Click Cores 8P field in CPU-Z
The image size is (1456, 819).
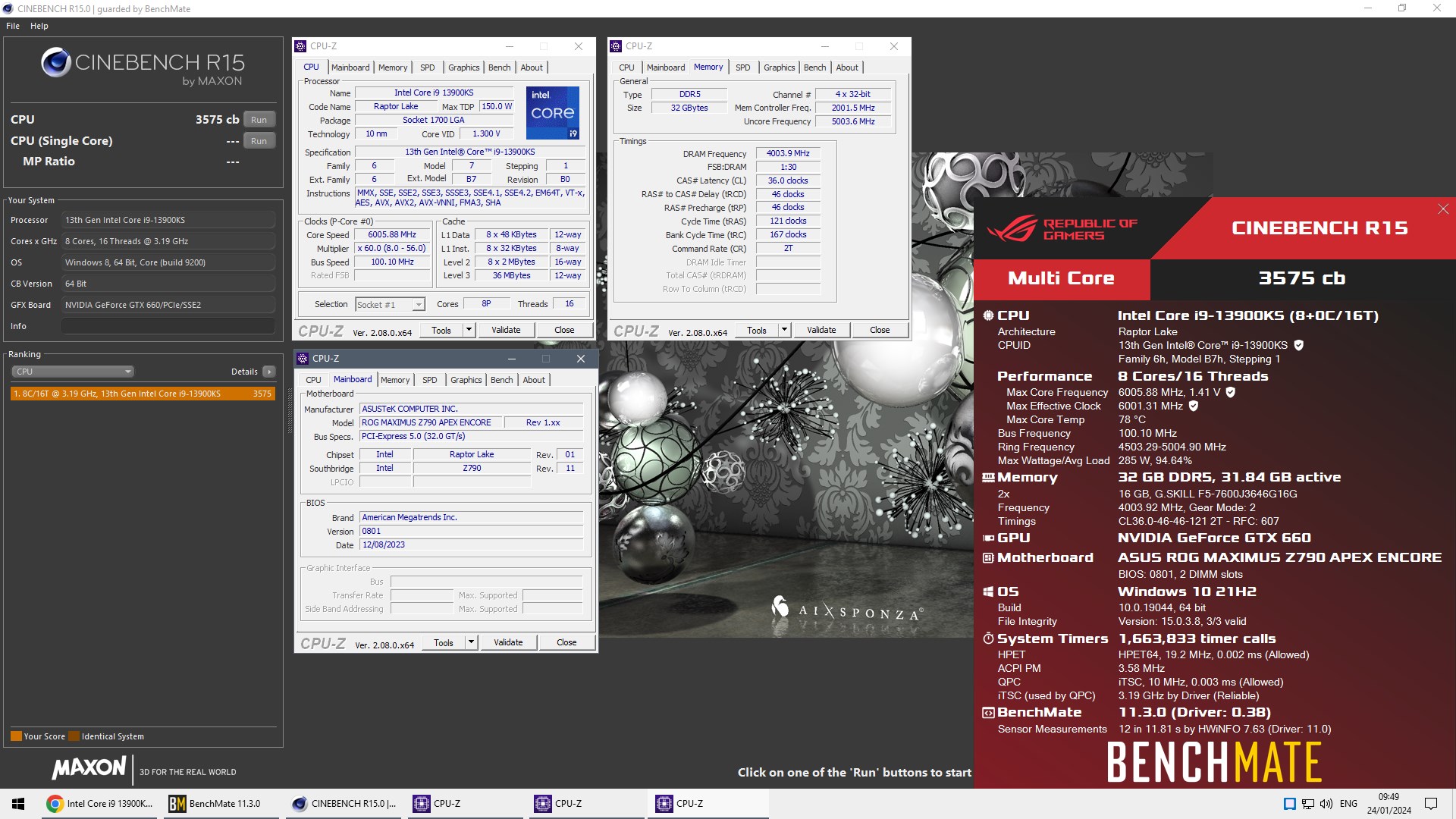click(486, 304)
